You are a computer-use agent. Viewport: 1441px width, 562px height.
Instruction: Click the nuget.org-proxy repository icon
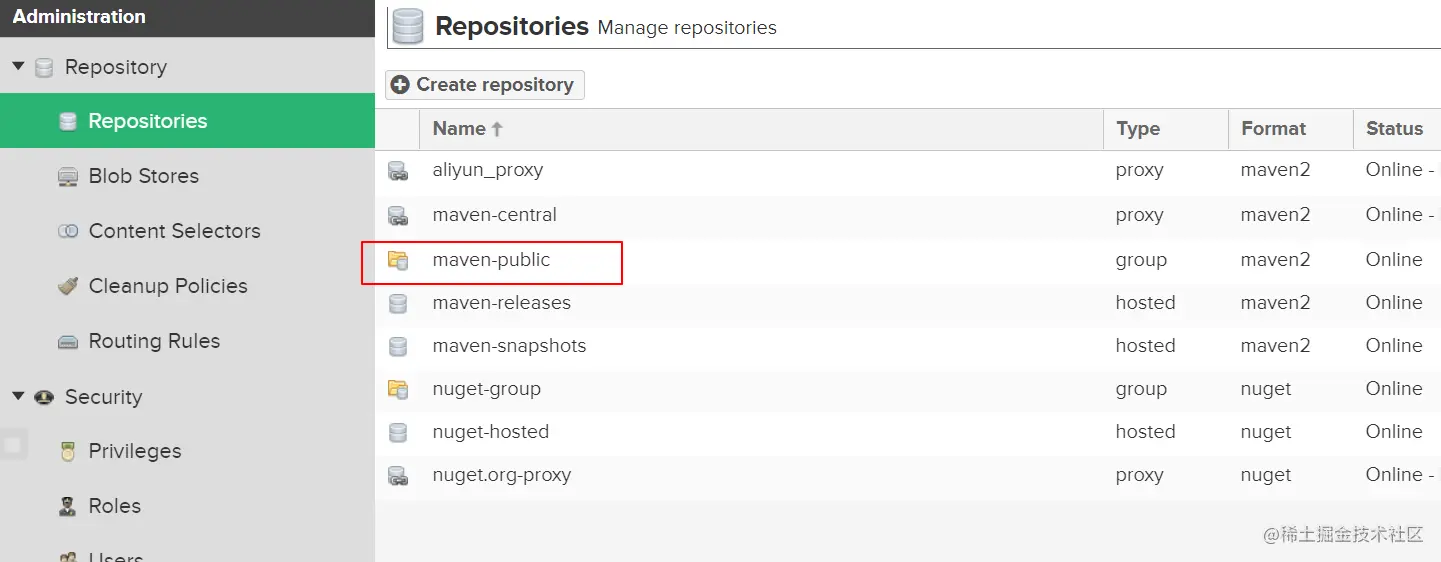(x=398, y=476)
